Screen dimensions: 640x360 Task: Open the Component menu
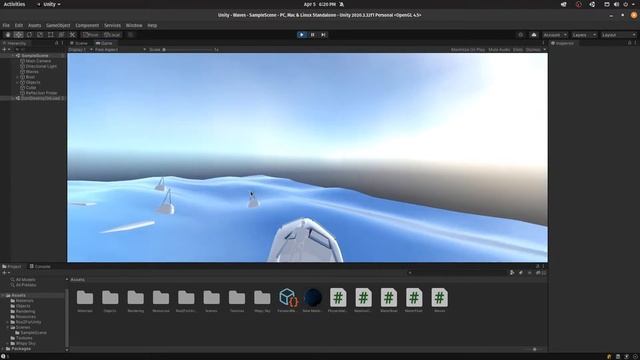[87, 25]
